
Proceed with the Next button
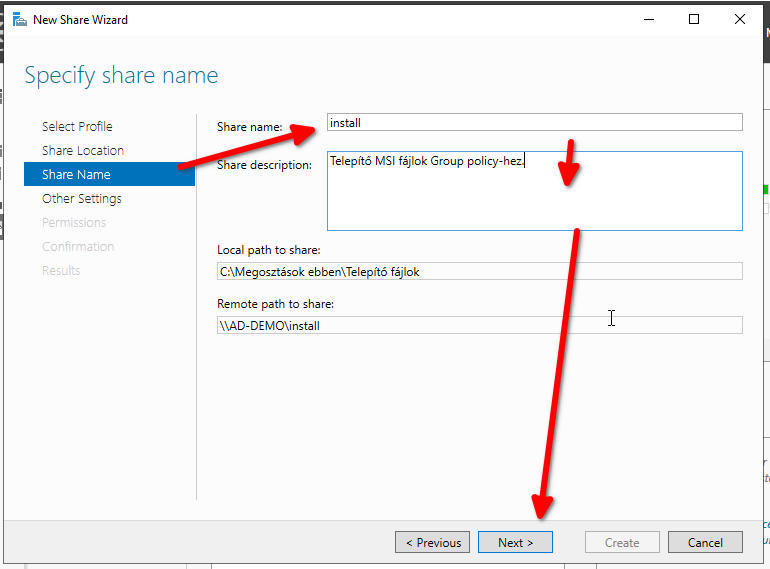pos(515,542)
